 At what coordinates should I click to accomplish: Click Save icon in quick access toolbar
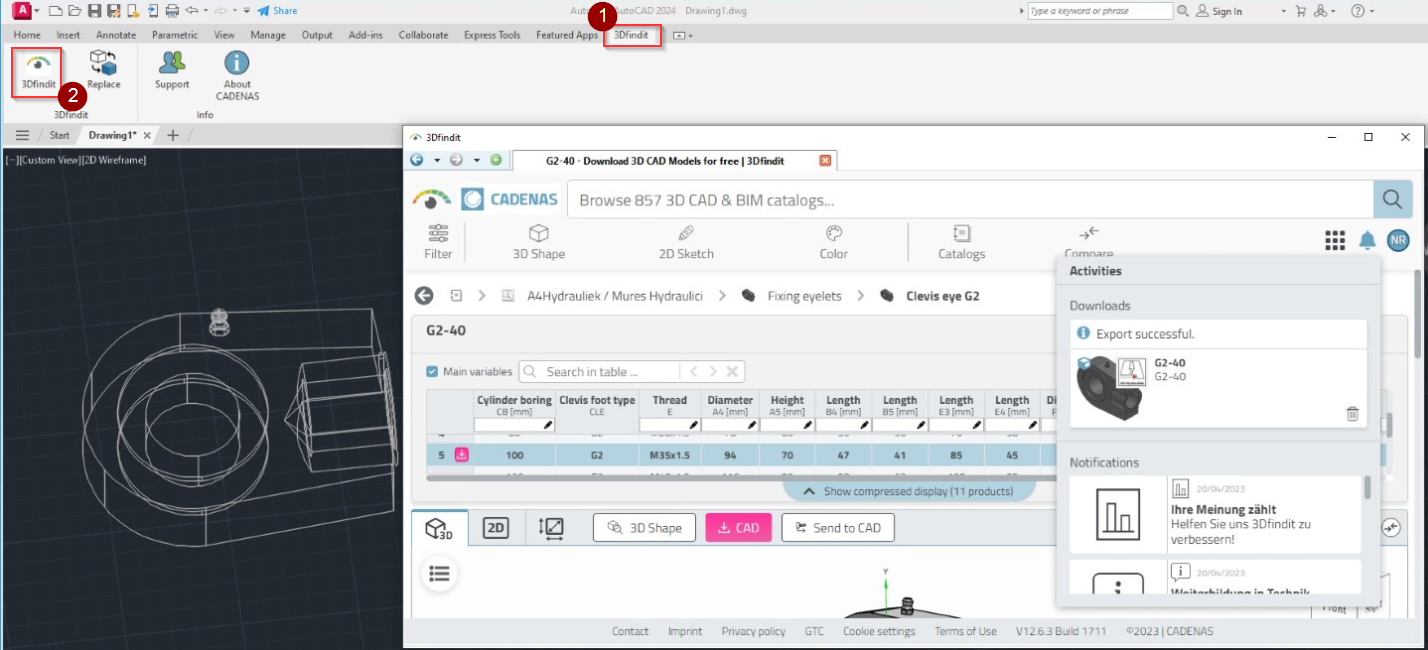click(94, 11)
